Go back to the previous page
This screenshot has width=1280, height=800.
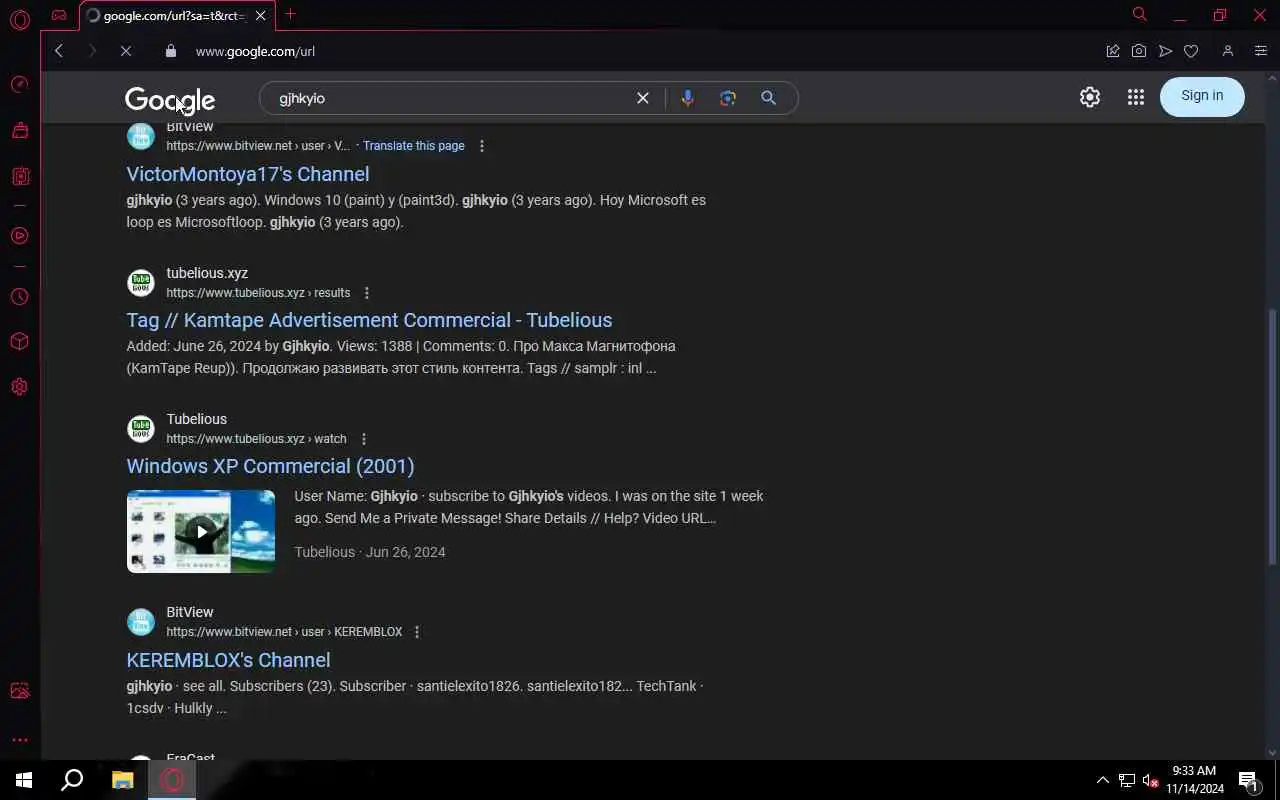pyautogui.click(x=59, y=51)
